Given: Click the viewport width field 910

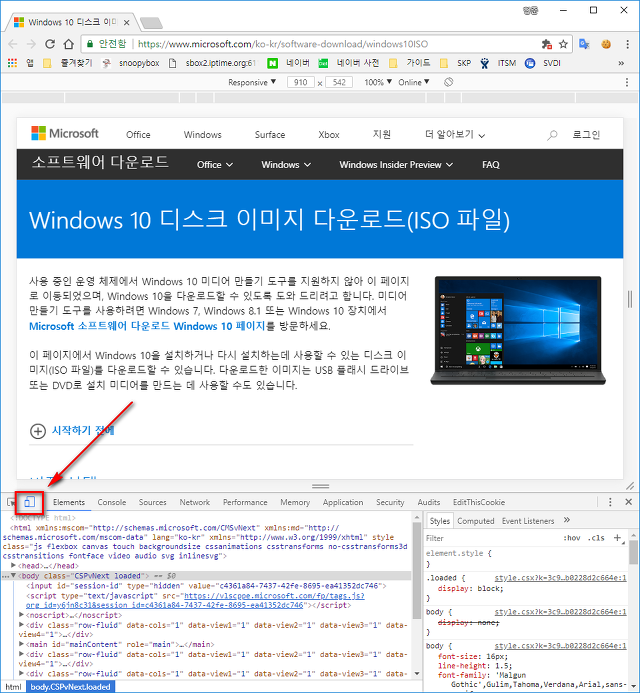Looking at the screenshot, I should click(x=301, y=82).
